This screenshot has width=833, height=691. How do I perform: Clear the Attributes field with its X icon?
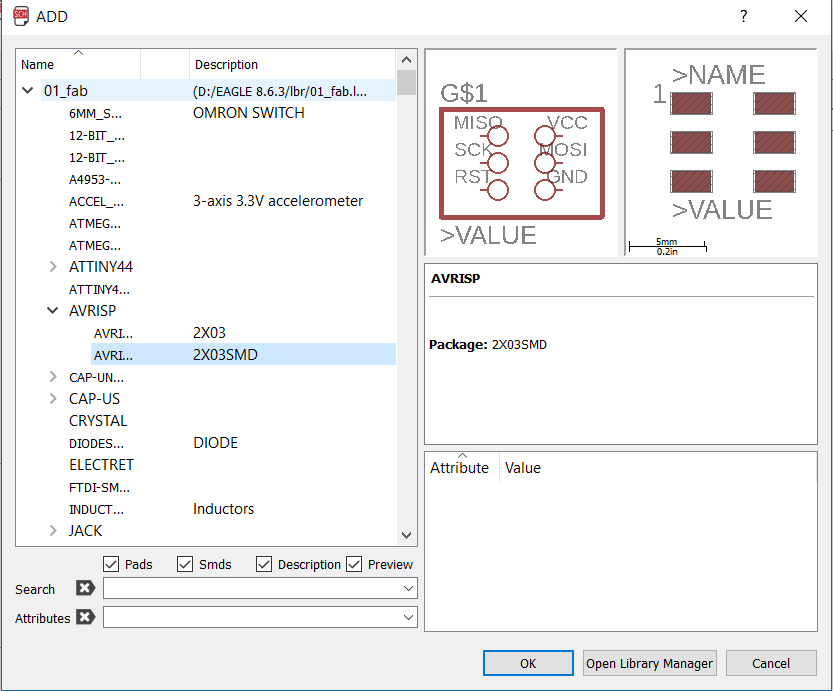point(85,617)
